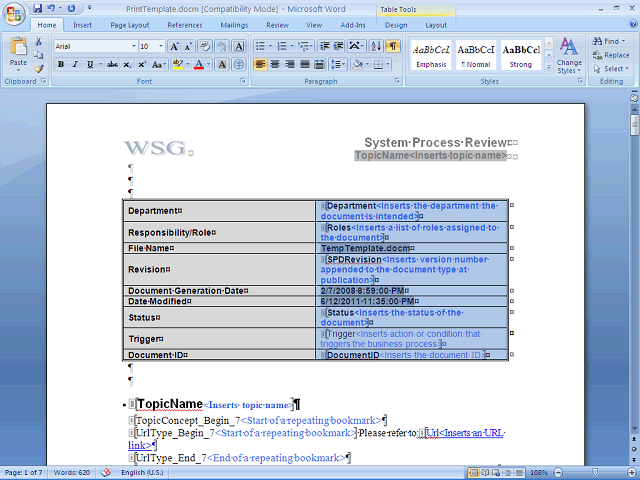The width and height of the screenshot is (640, 480).
Task: Click the Replace button
Action: (x=611, y=55)
